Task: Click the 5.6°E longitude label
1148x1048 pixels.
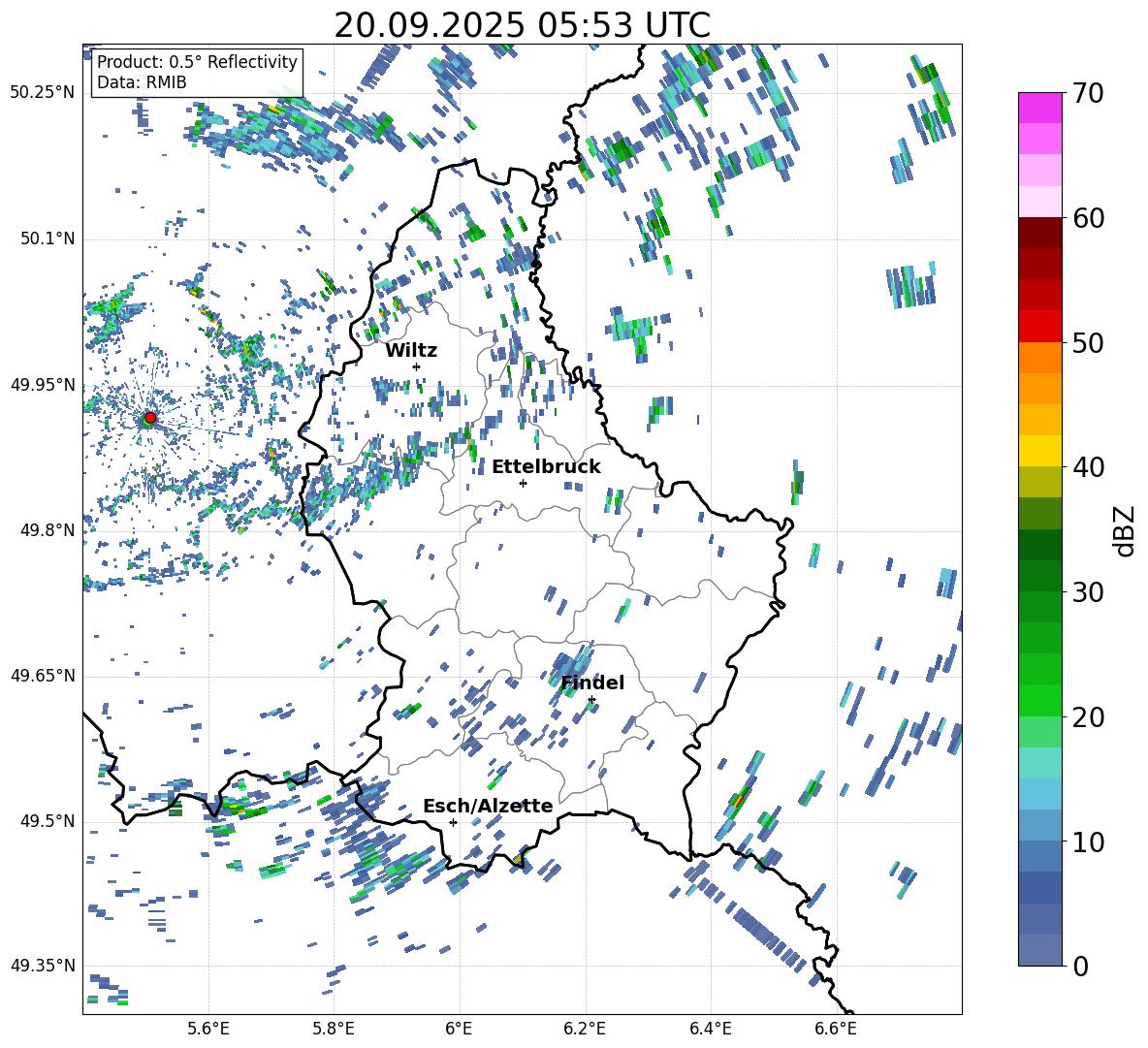Action: click(208, 1029)
